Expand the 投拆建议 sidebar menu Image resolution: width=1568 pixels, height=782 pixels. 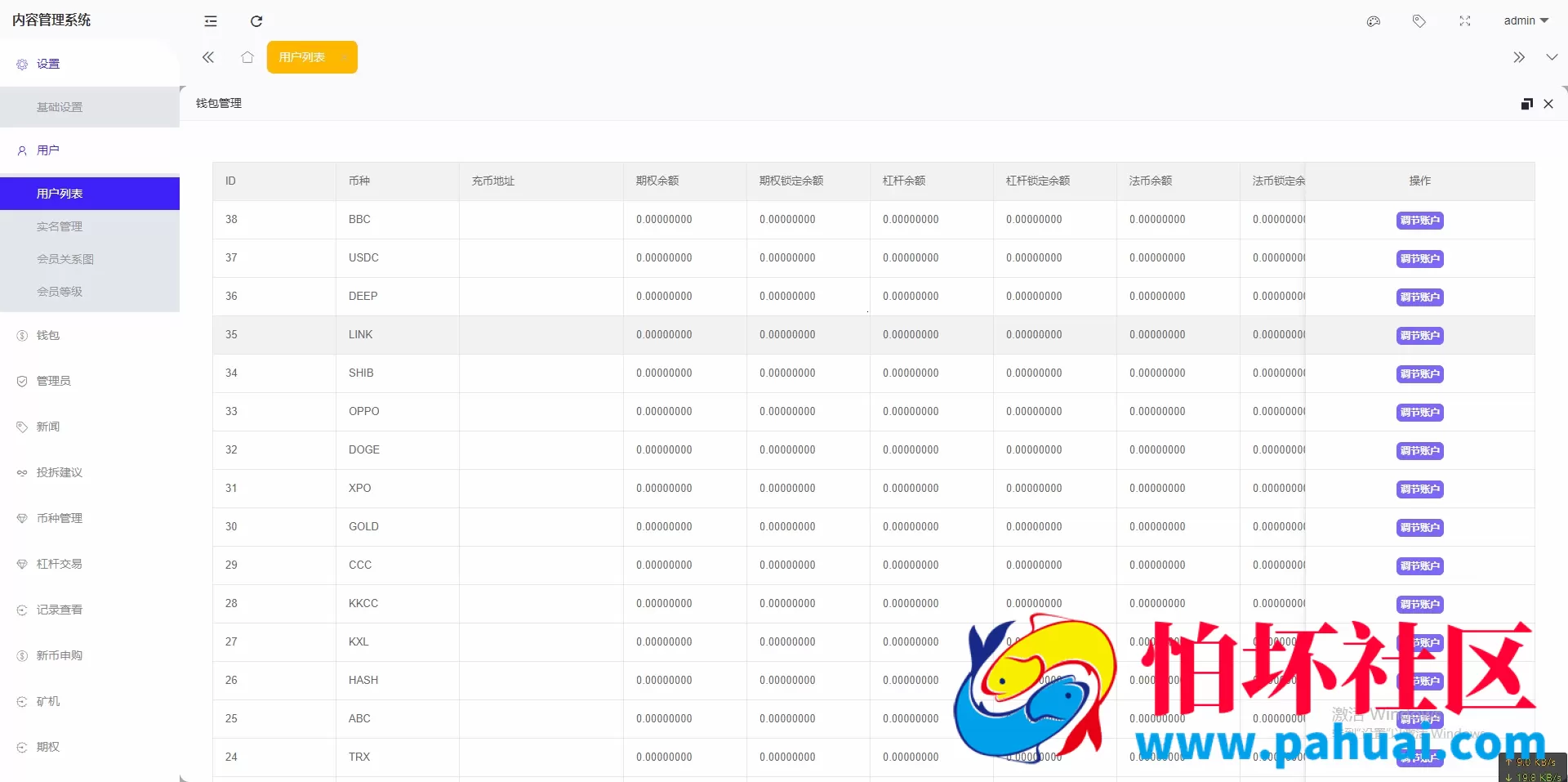point(90,472)
